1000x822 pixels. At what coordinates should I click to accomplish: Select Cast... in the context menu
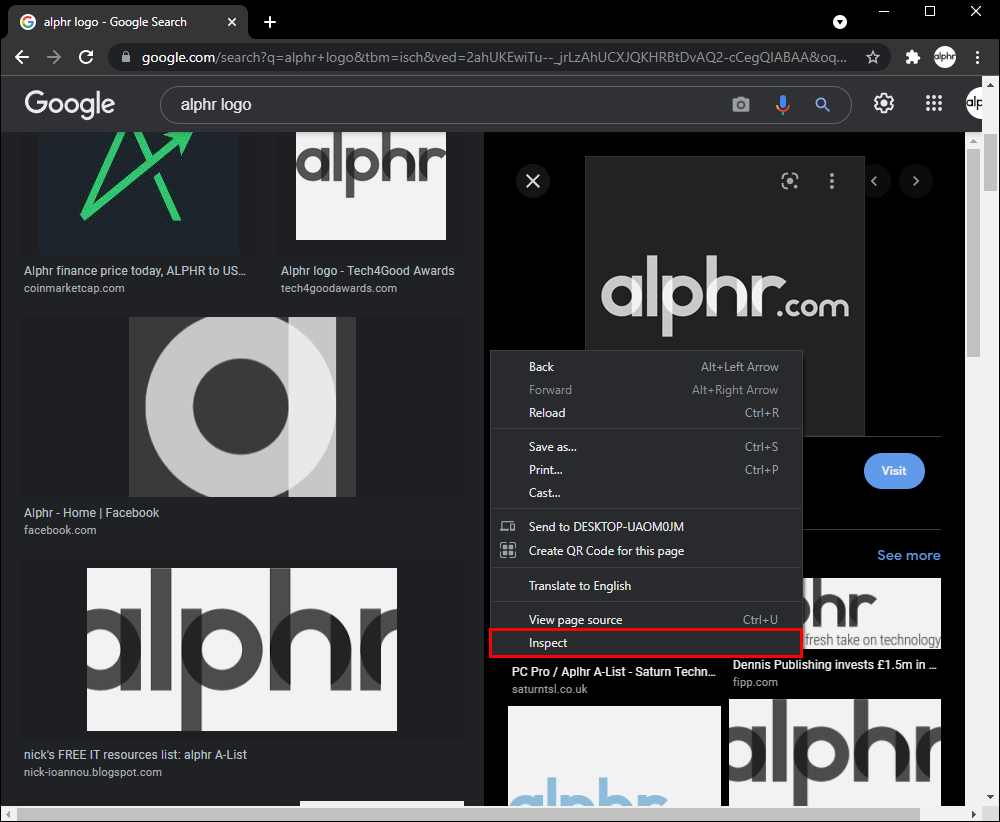coord(646,493)
